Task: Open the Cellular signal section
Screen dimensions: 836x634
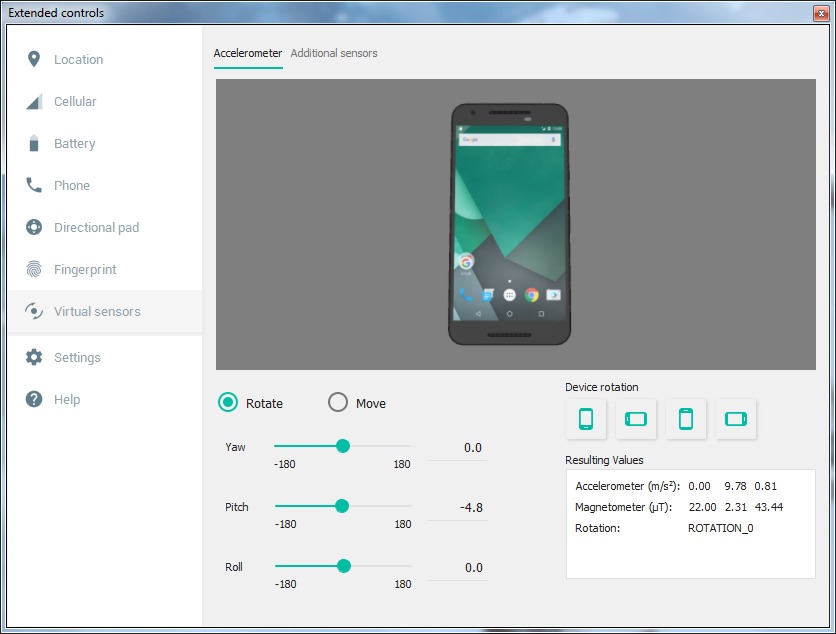Action: pyautogui.click(x=34, y=102)
